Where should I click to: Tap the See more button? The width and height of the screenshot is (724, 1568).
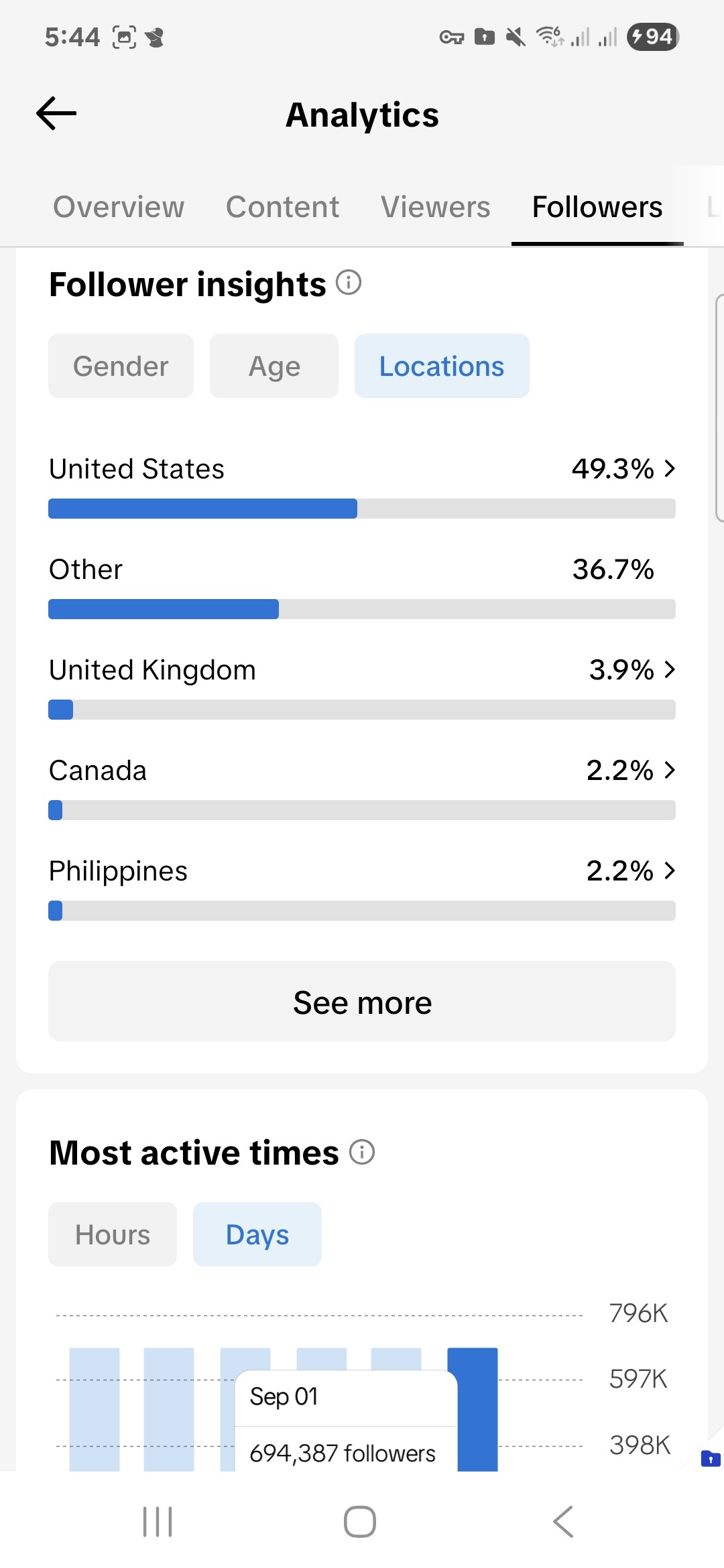(x=362, y=1001)
